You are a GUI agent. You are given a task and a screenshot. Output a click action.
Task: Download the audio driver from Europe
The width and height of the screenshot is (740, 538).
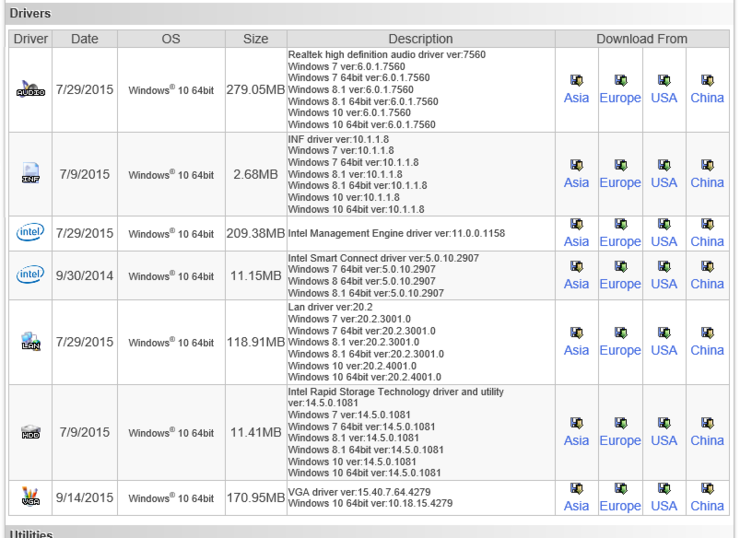[x=620, y=98]
